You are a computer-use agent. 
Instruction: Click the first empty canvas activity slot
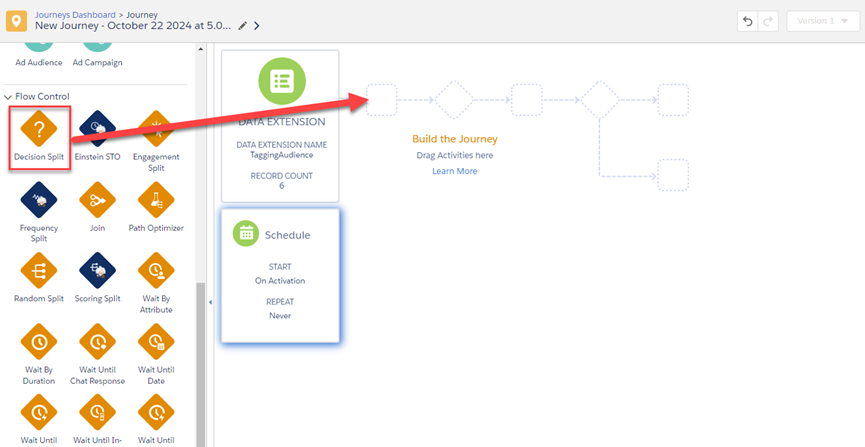coord(381,100)
